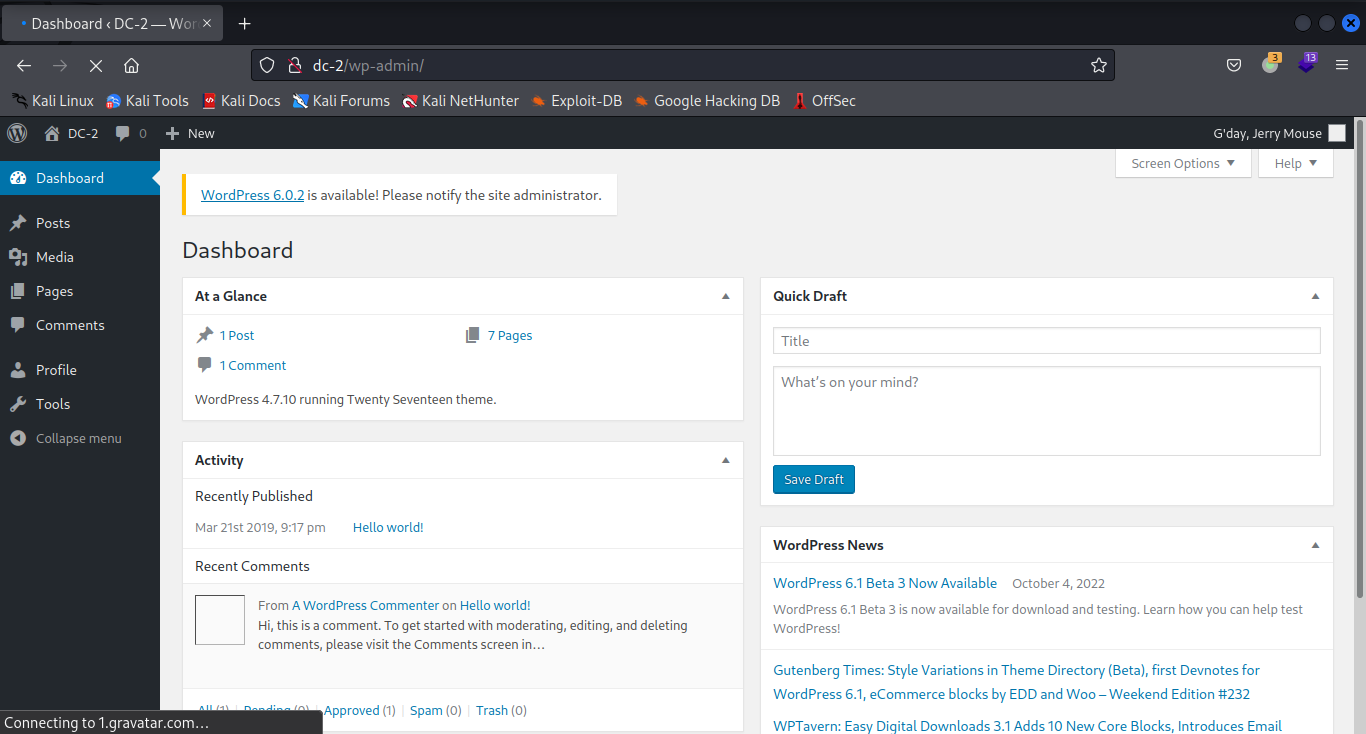The width and height of the screenshot is (1366, 734).
Task: Click the Tools wrench icon
Action: [x=18, y=404]
